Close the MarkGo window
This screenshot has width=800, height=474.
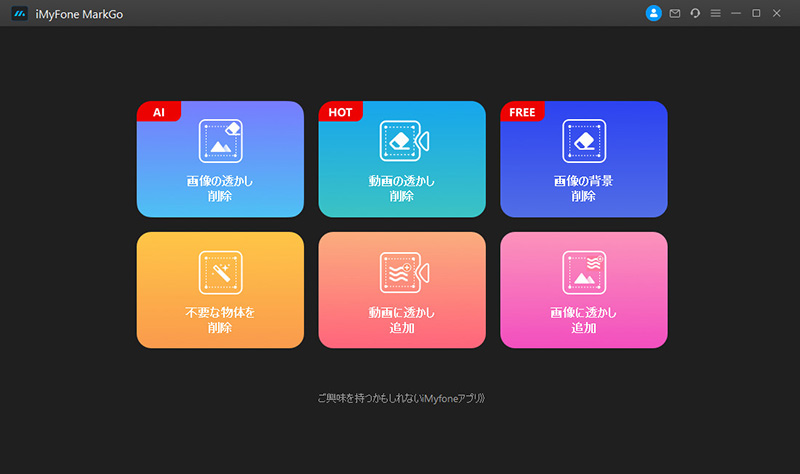coord(777,13)
